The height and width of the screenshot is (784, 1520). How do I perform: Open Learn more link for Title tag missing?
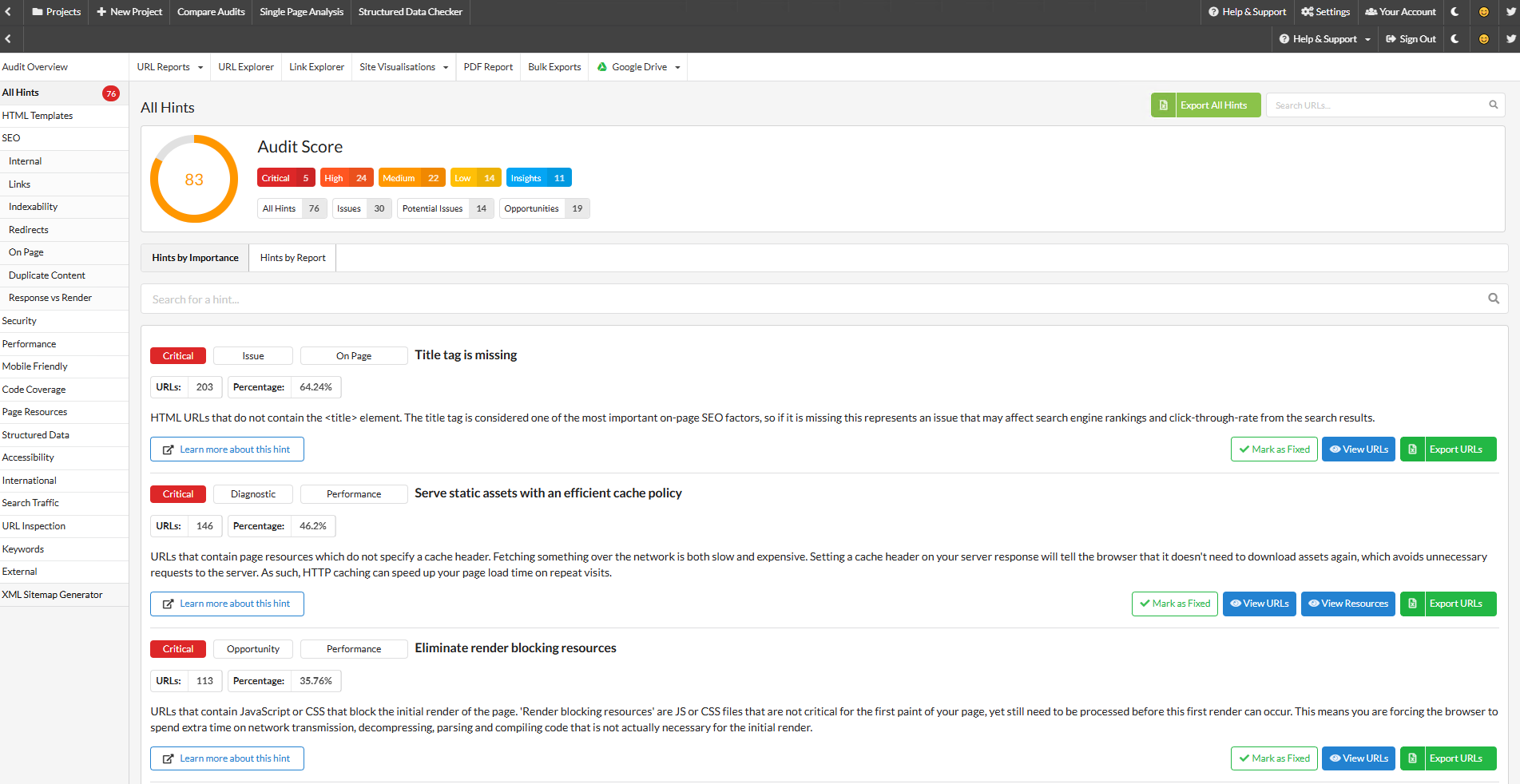(x=227, y=449)
